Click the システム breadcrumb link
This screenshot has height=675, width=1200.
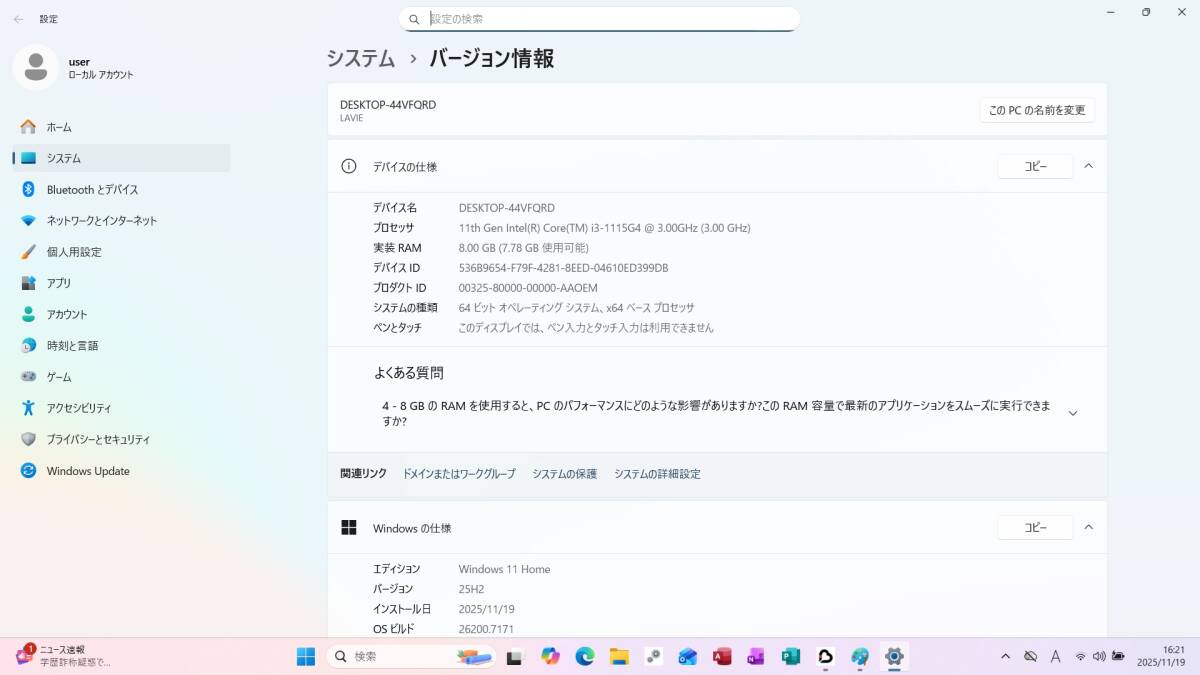point(360,59)
